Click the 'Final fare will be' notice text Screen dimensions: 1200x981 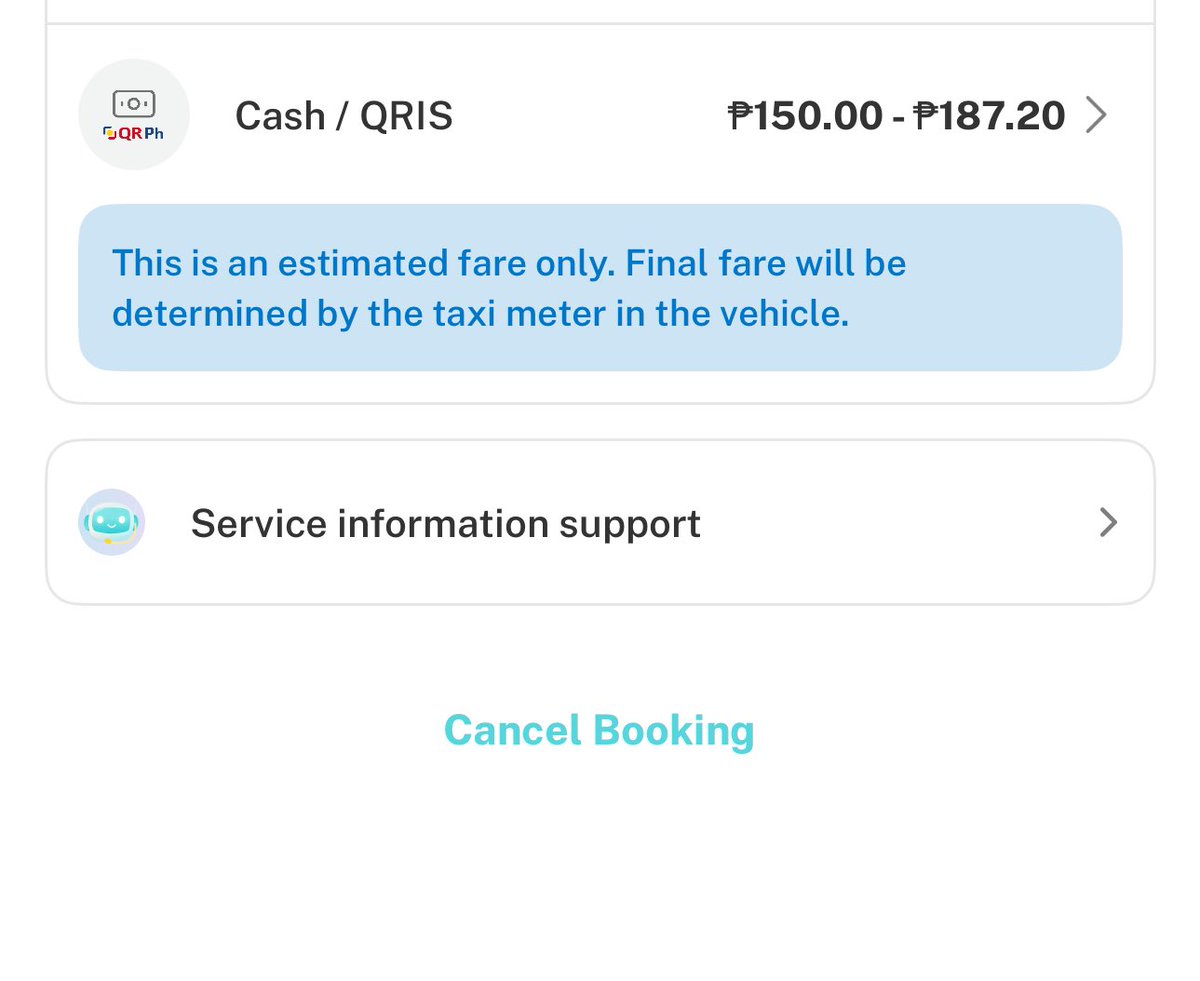click(x=765, y=263)
